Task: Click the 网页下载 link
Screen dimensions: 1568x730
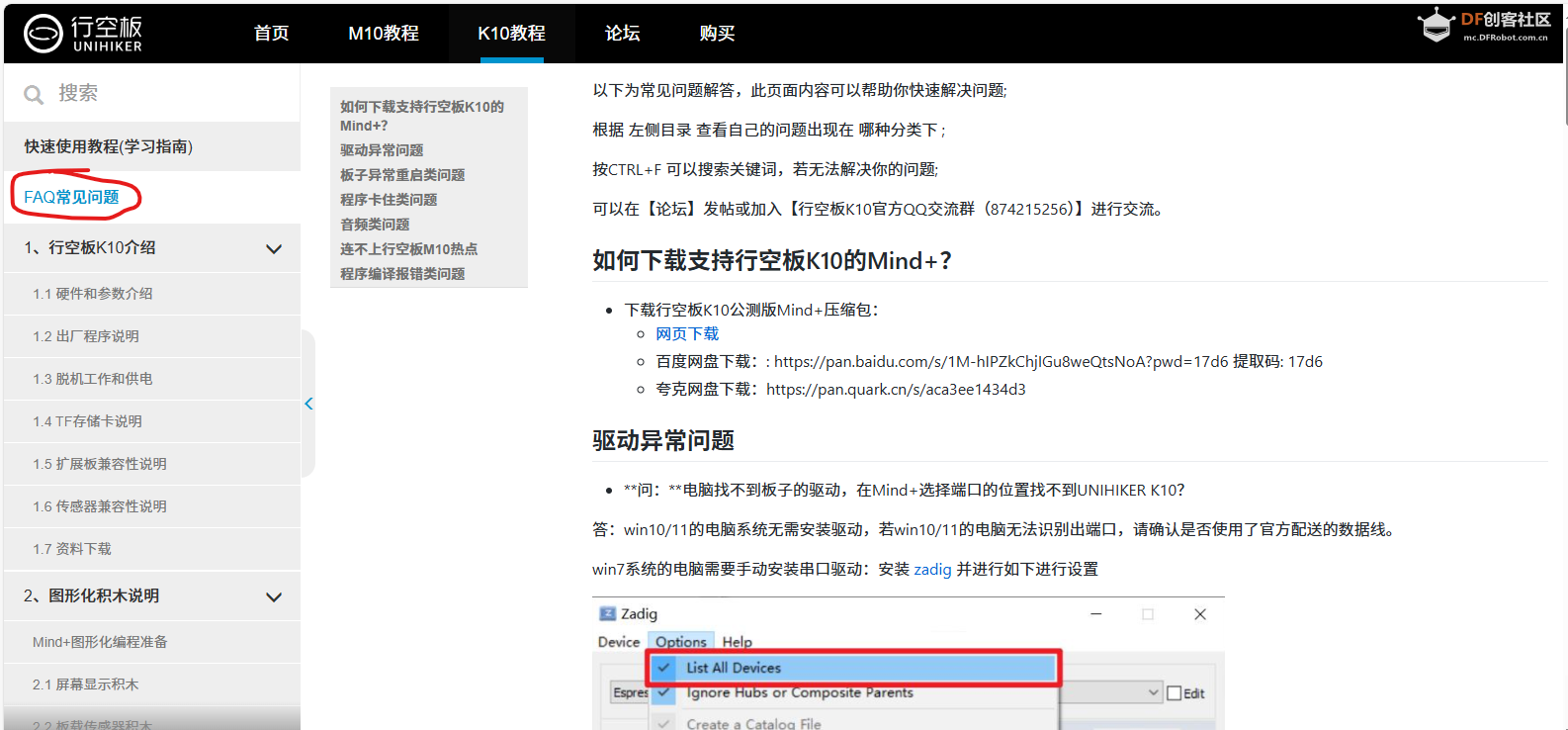Action: point(687,334)
